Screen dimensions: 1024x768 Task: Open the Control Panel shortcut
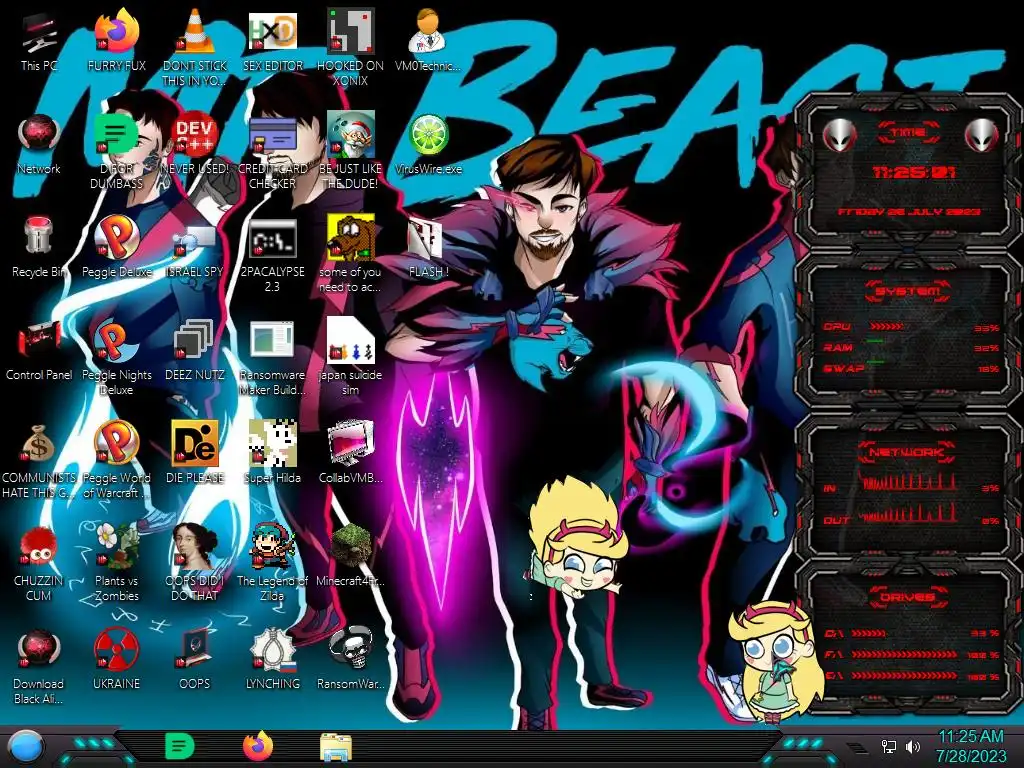(x=39, y=350)
